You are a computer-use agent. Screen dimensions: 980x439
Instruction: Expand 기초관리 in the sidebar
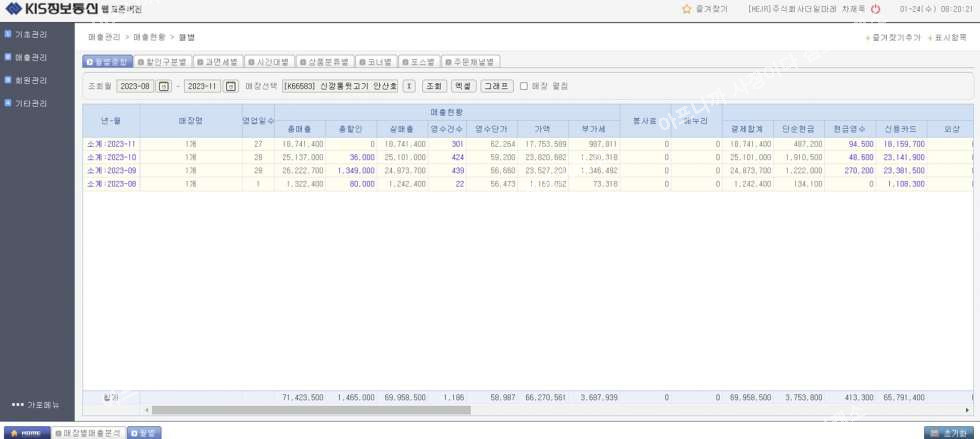(32, 34)
